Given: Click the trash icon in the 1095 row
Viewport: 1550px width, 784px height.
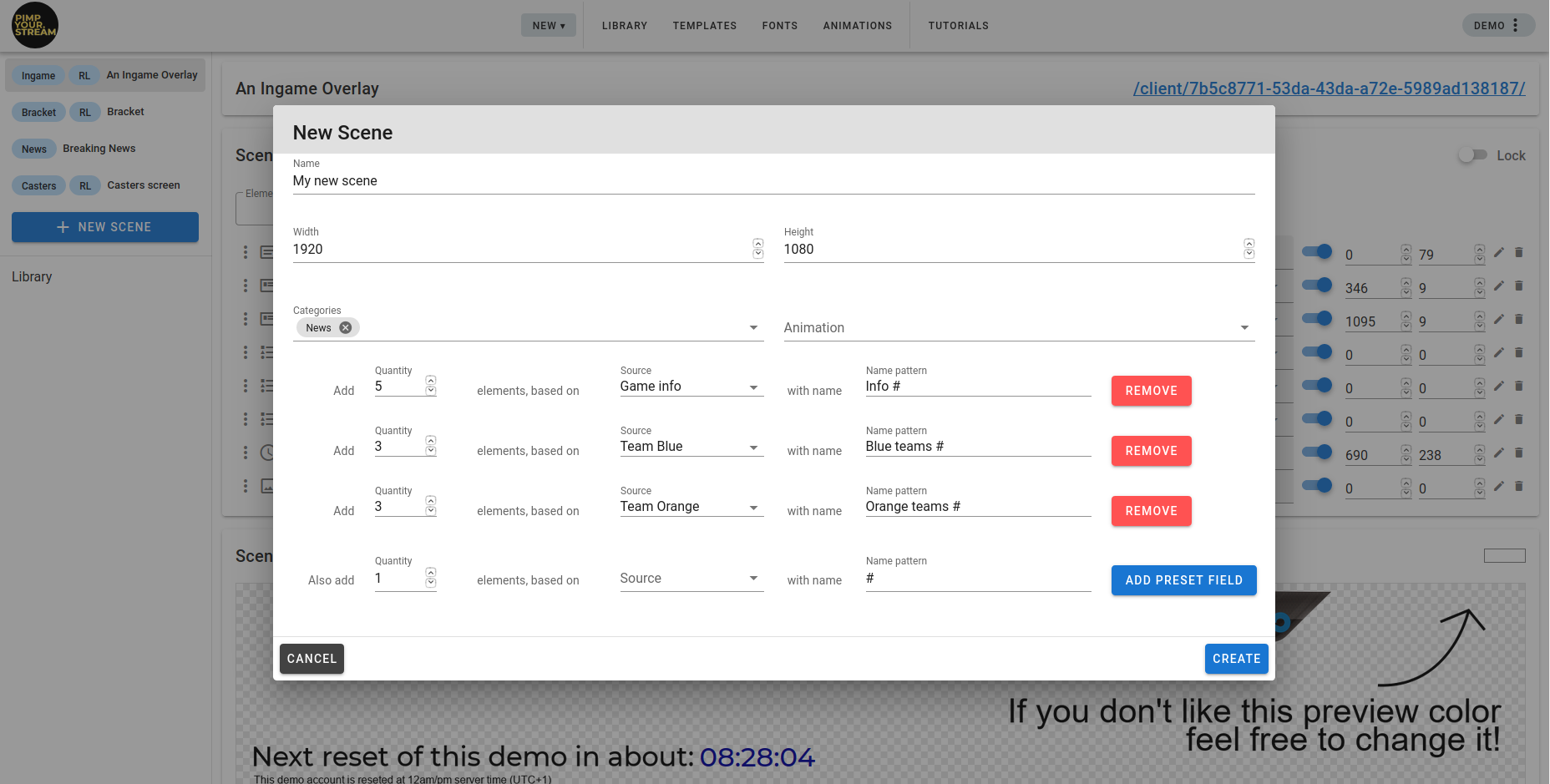Looking at the screenshot, I should [1518, 319].
